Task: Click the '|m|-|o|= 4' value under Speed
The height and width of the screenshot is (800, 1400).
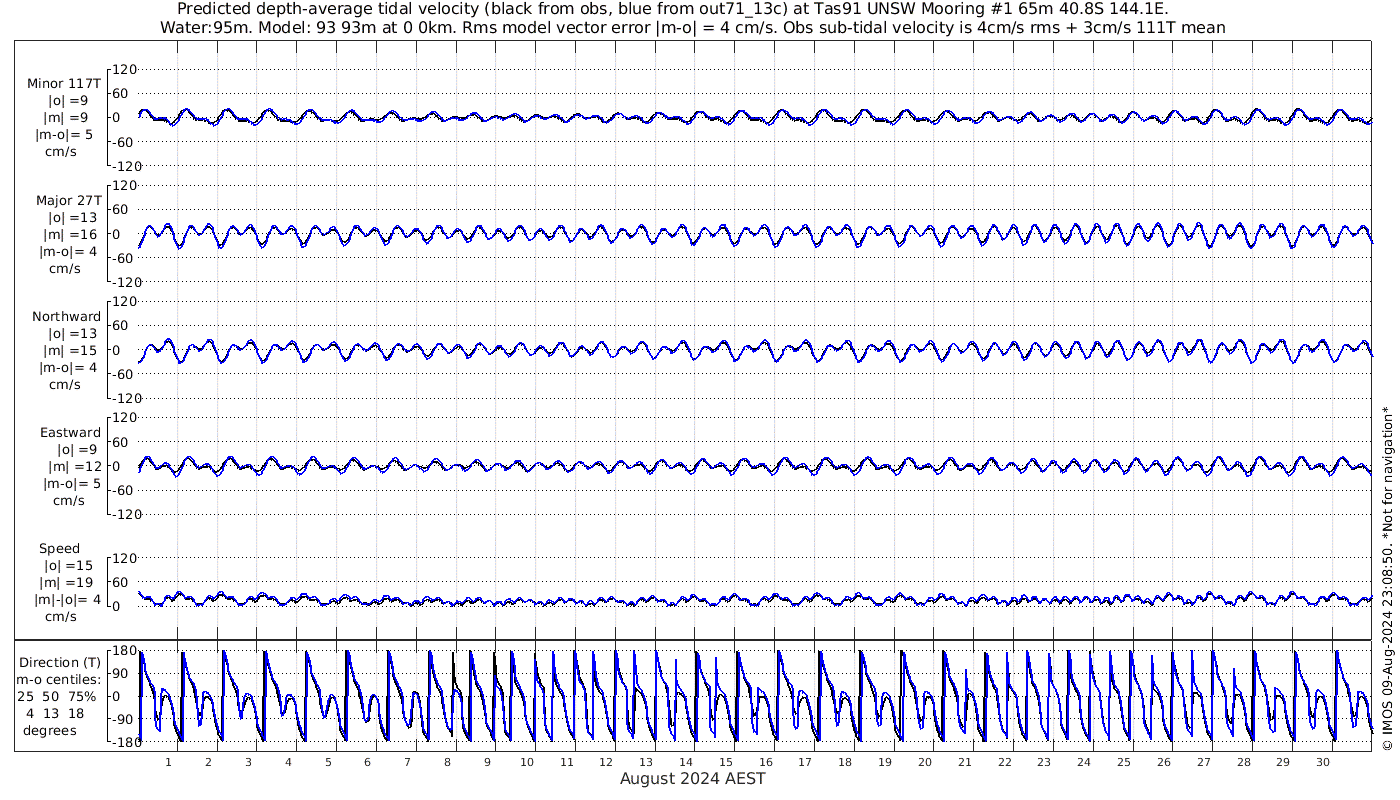Action: [x=68, y=600]
